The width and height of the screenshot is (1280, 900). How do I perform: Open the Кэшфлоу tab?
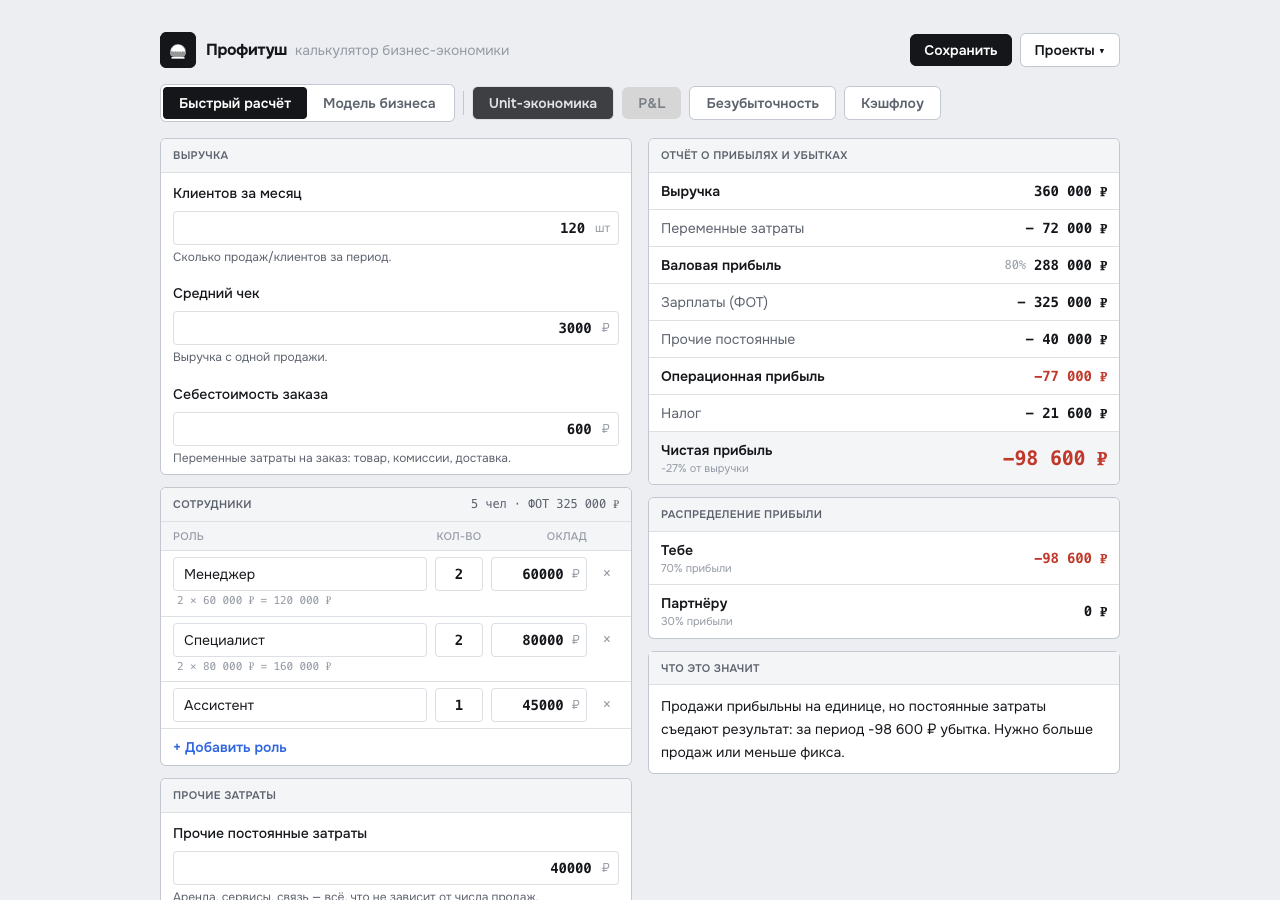(x=892, y=103)
